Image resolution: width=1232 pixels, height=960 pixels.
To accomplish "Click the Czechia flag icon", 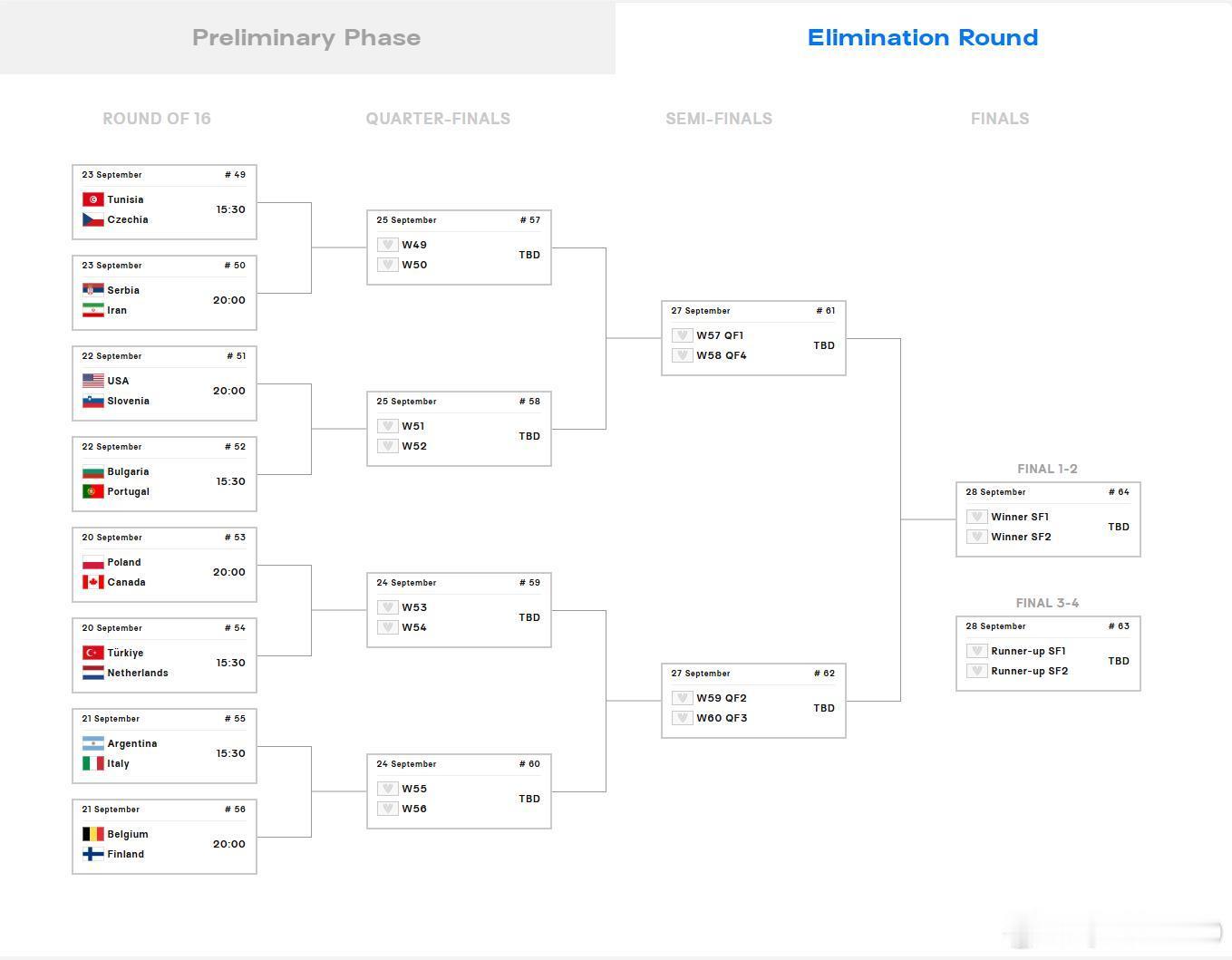I will point(92,219).
